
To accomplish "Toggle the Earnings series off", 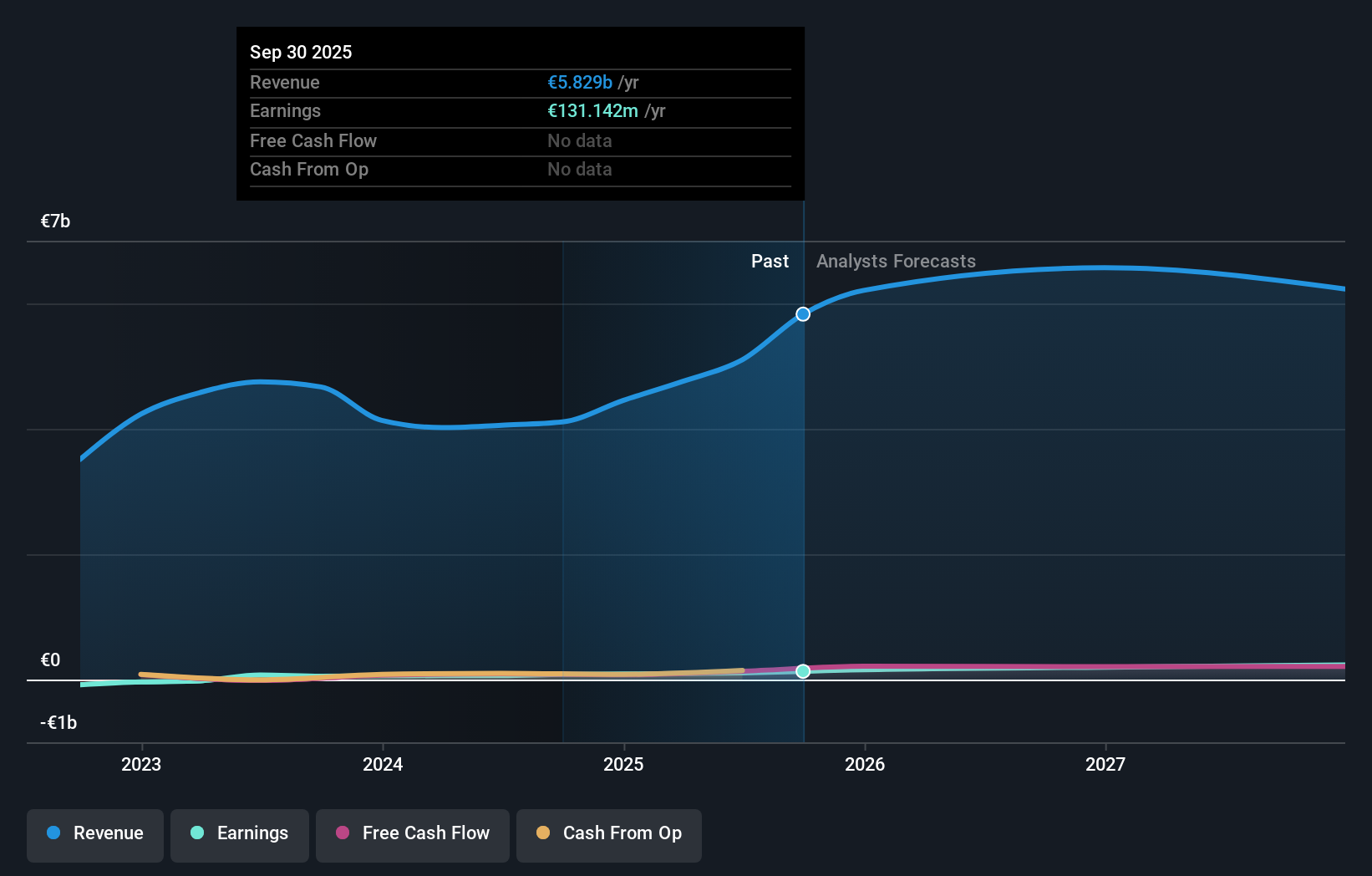I will pos(239,834).
